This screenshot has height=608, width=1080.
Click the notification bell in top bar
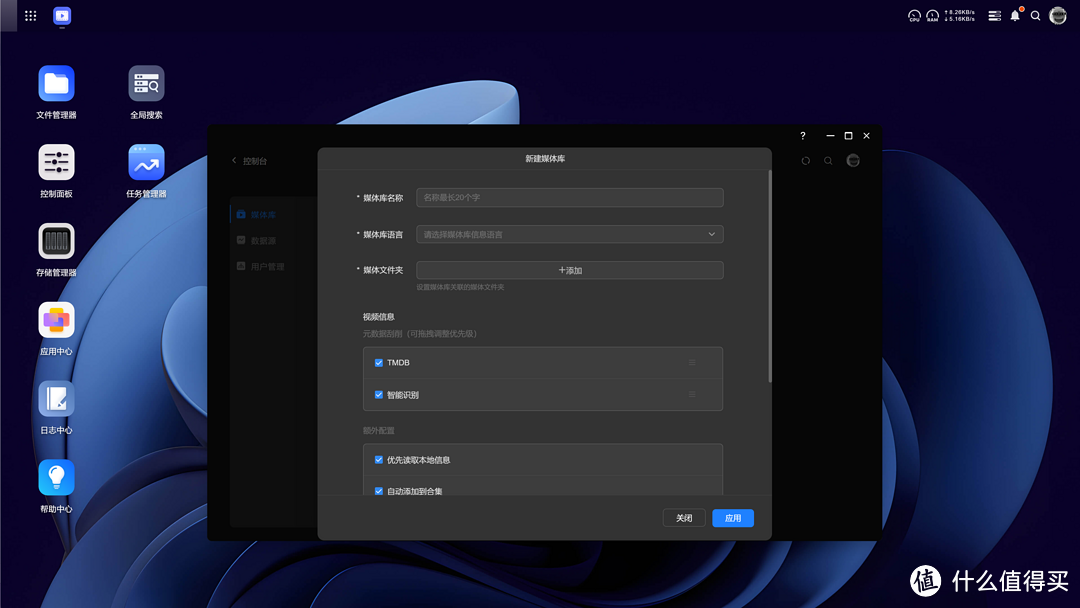(x=1015, y=16)
